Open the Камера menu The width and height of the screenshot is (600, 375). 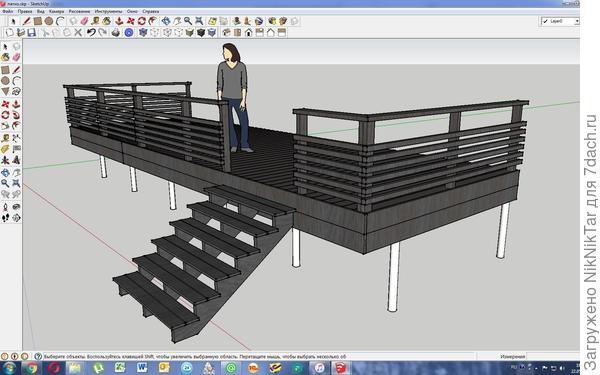[x=57, y=11]
